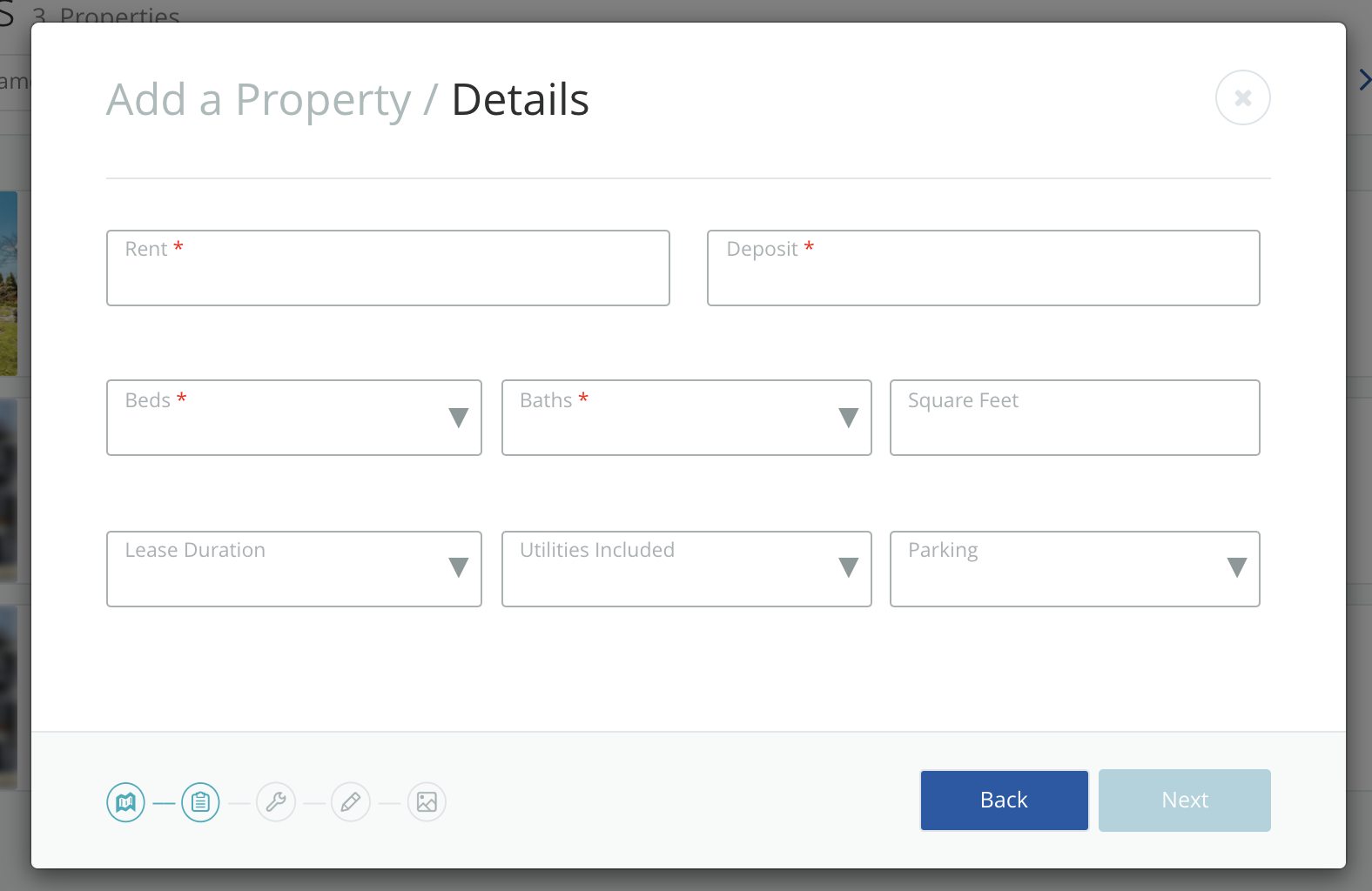This screenshot has height=891, width=1372.
Task: Open the Beds dropdown
Action: (293, 418)
